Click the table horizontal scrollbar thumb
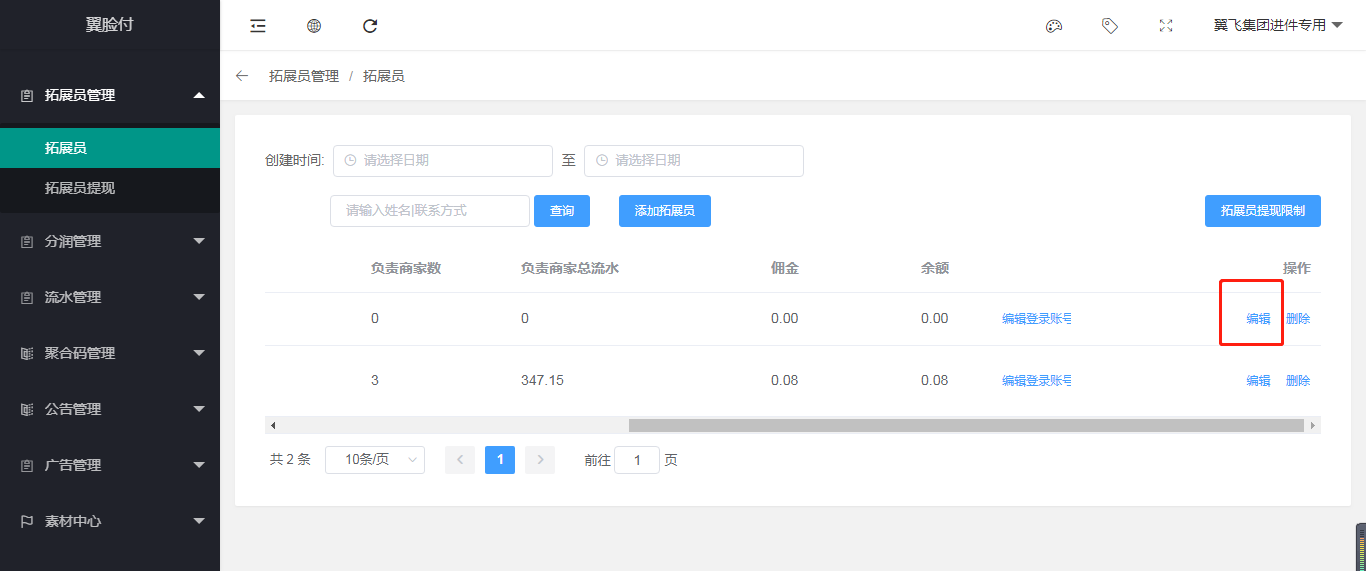The width and height of the screenshot is (1366, 571). coord(966,425)
